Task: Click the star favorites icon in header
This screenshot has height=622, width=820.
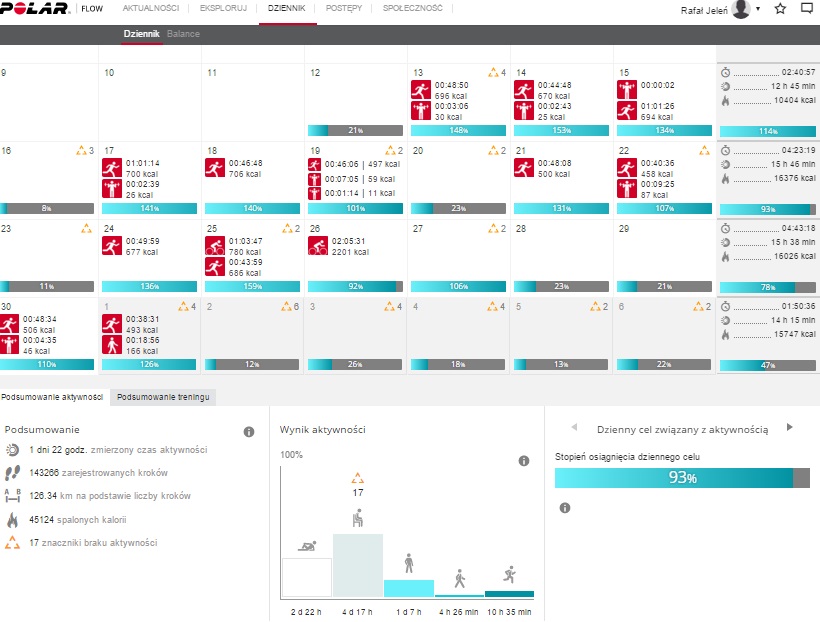Action: click(780, 9)
